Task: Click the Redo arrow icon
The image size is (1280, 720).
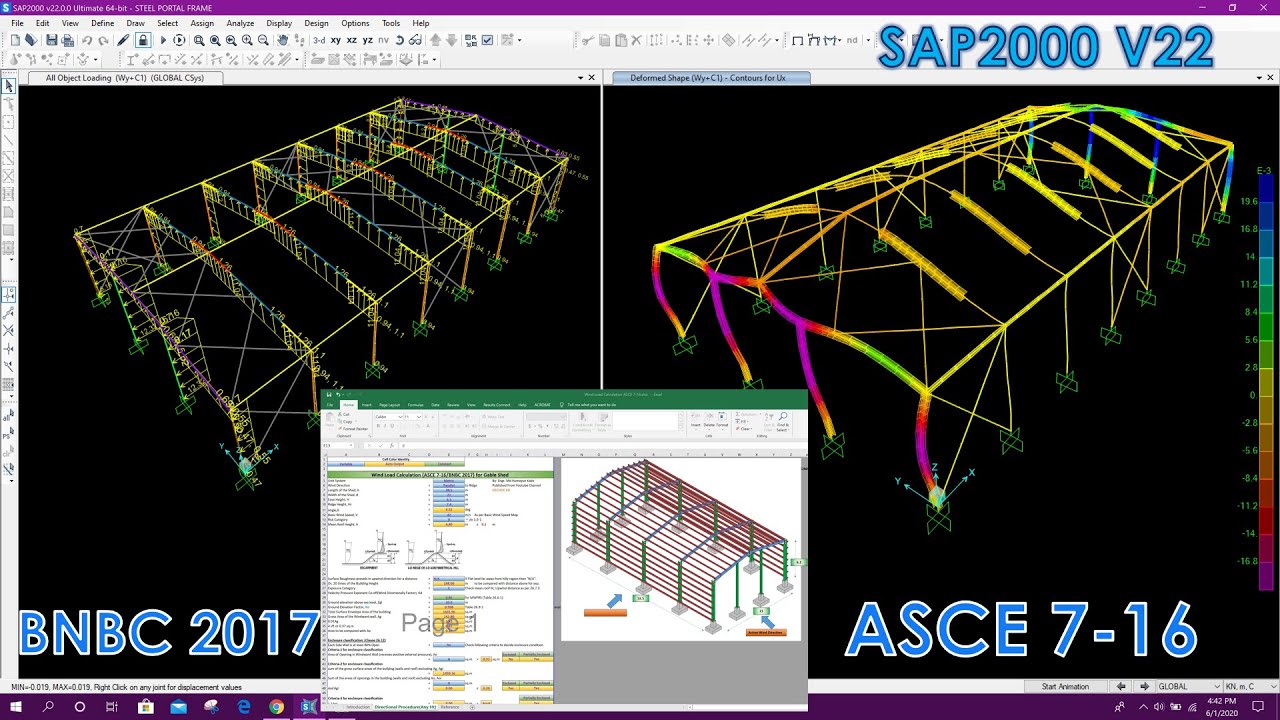Action: point(104,40)
